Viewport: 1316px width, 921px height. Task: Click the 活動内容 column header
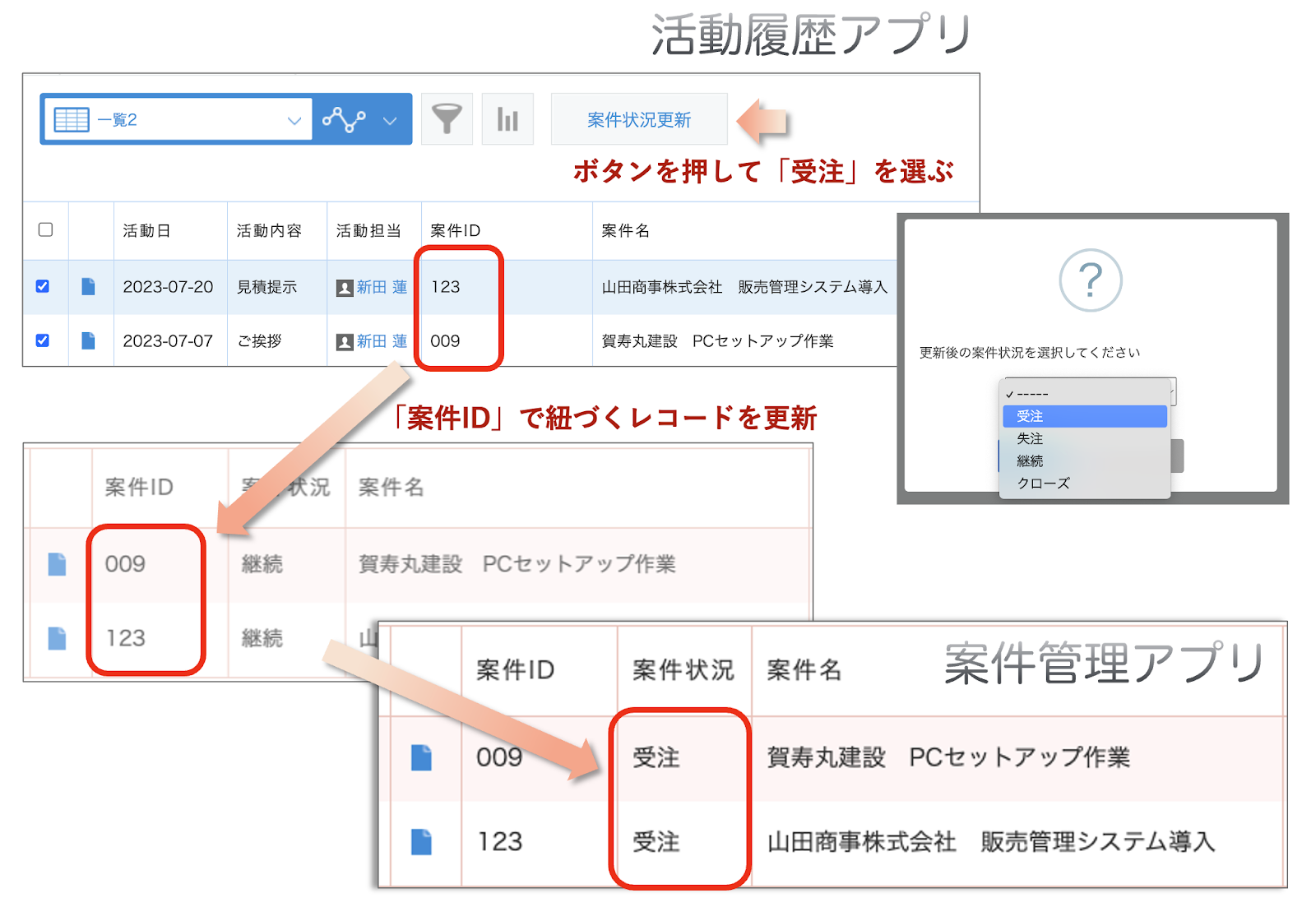(269, 230)
